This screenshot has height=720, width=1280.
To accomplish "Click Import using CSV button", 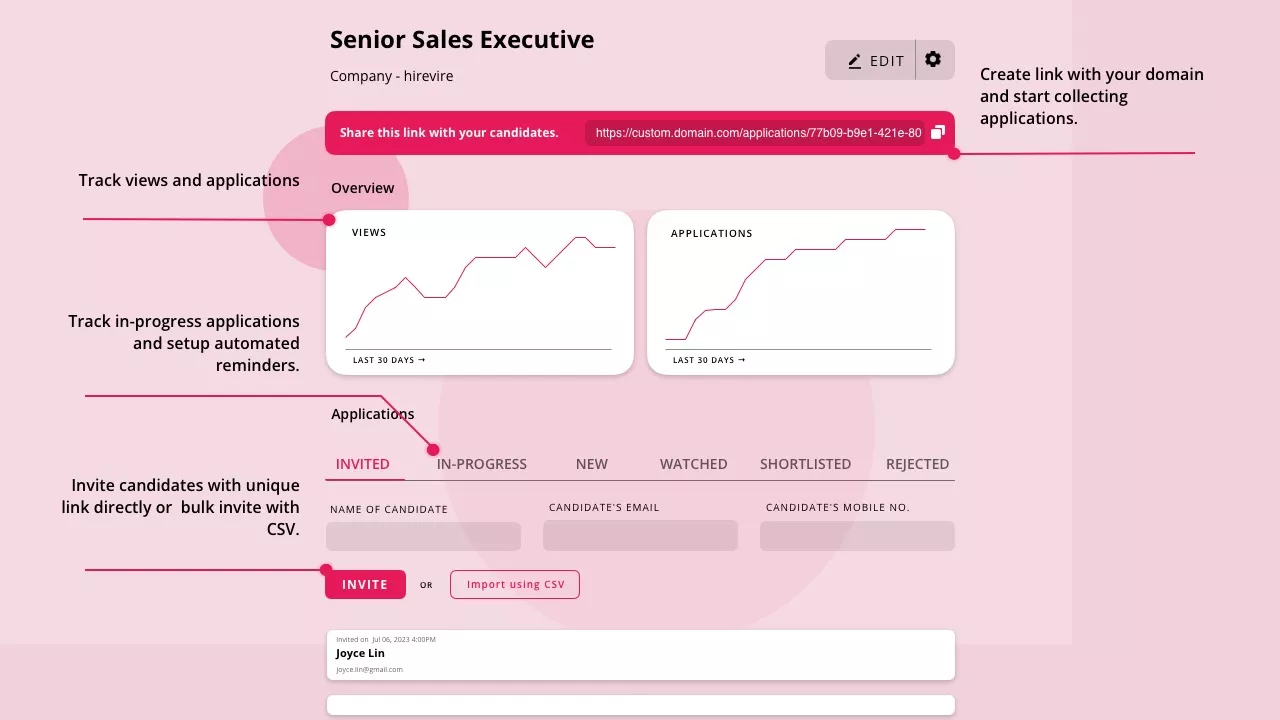I will pos(515,585).
